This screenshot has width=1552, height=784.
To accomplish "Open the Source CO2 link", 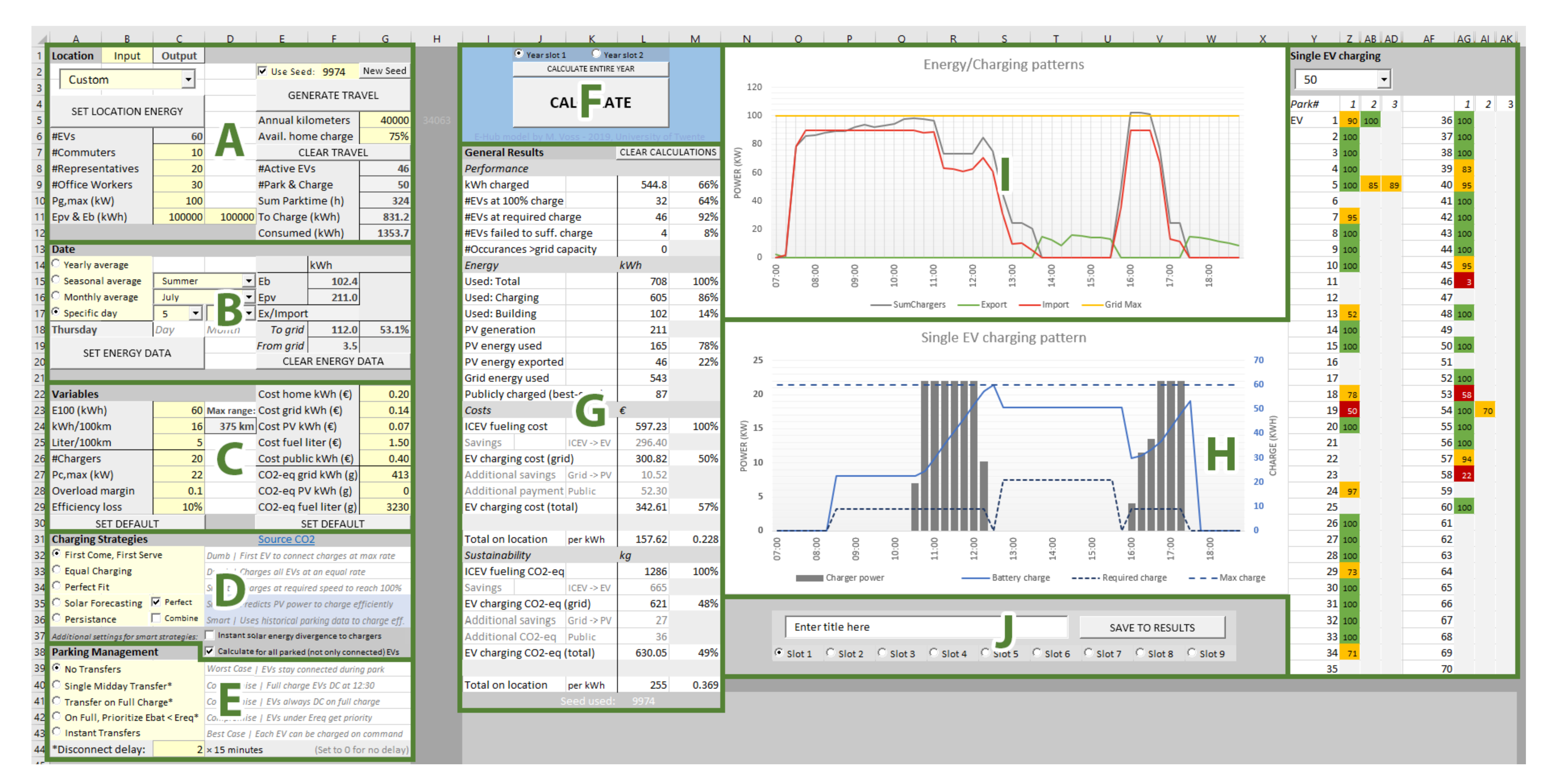I will [x=286, y=539].
